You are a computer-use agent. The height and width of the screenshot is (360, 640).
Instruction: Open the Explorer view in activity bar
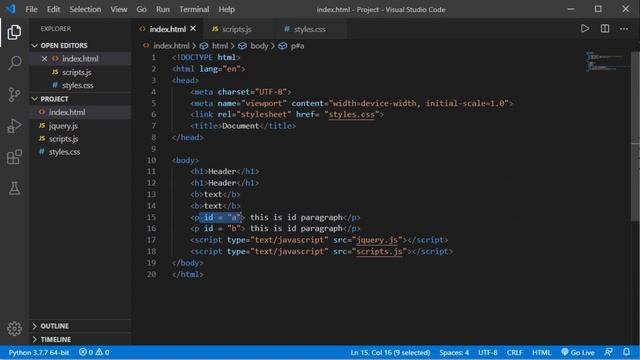pos(14,32)
